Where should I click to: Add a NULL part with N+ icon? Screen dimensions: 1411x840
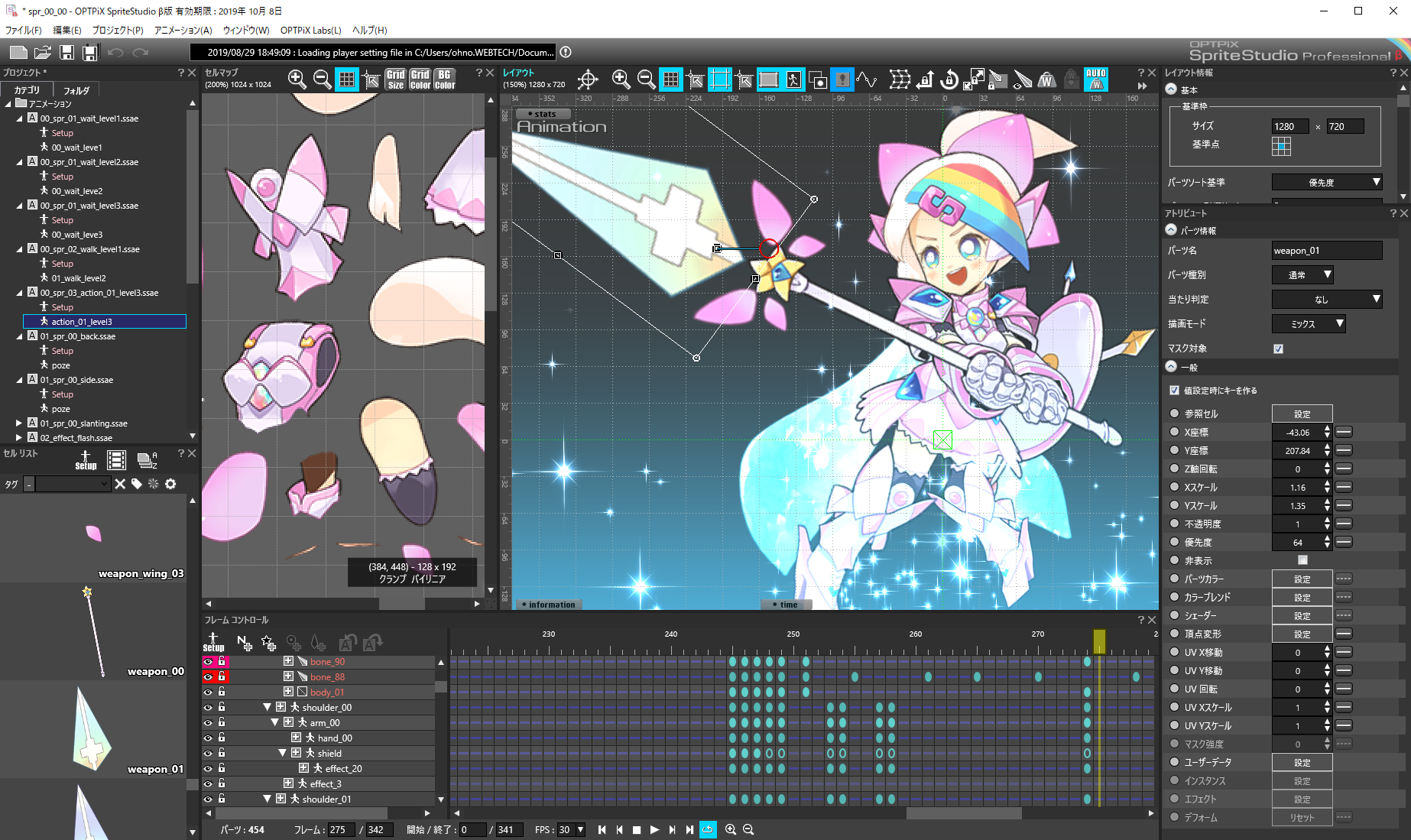pyautogui.click(x=245, y=643)
